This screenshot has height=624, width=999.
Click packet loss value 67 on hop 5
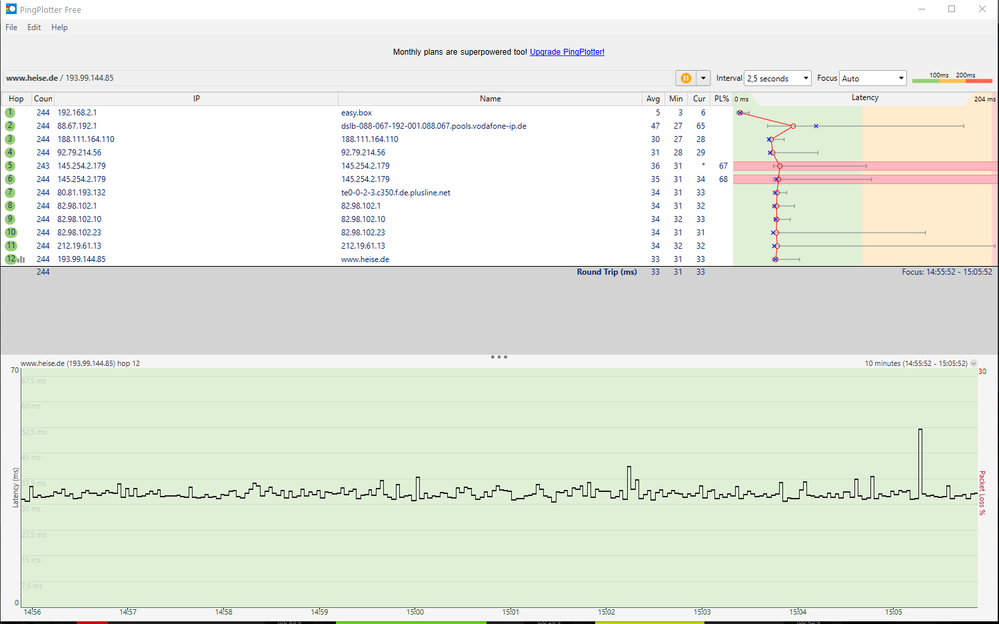coord(723,166)
